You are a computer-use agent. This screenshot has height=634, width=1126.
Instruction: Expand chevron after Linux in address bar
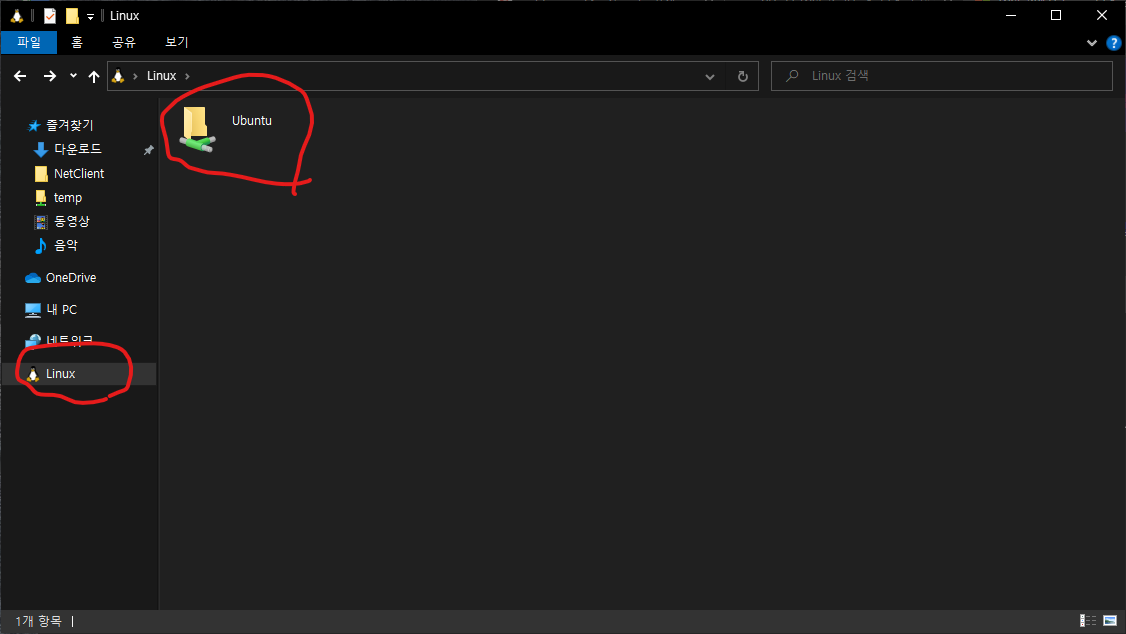(x=187, y=76)
